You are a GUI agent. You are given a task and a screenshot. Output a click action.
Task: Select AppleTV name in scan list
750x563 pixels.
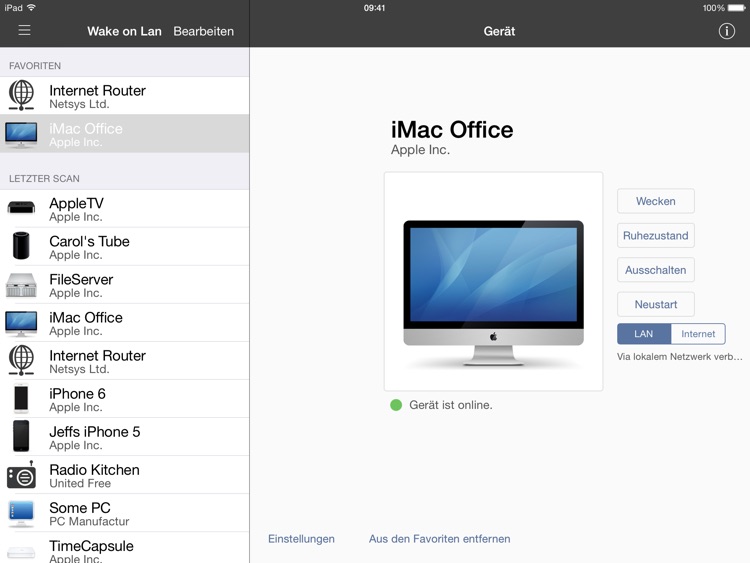[x=77, y=203]
